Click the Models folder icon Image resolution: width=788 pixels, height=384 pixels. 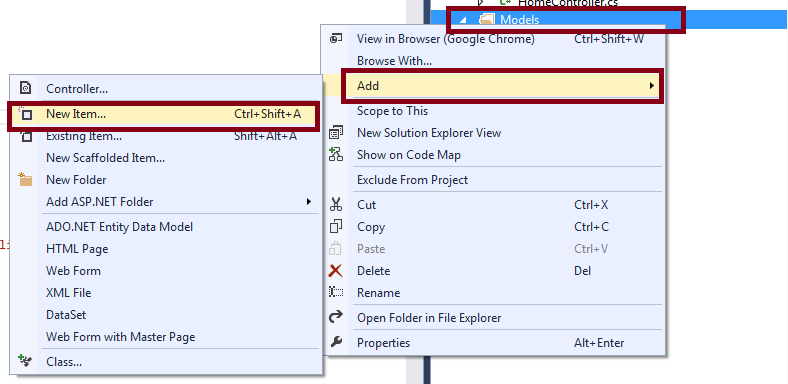[x=486, y=20]
